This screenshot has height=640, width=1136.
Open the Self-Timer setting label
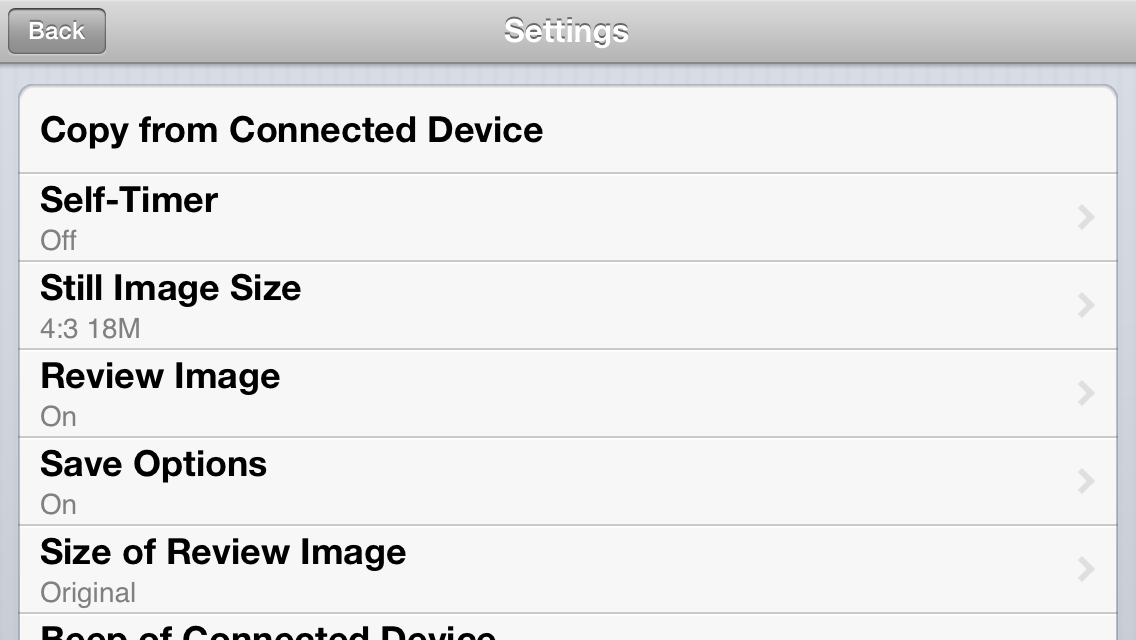(x=129, y=200)
